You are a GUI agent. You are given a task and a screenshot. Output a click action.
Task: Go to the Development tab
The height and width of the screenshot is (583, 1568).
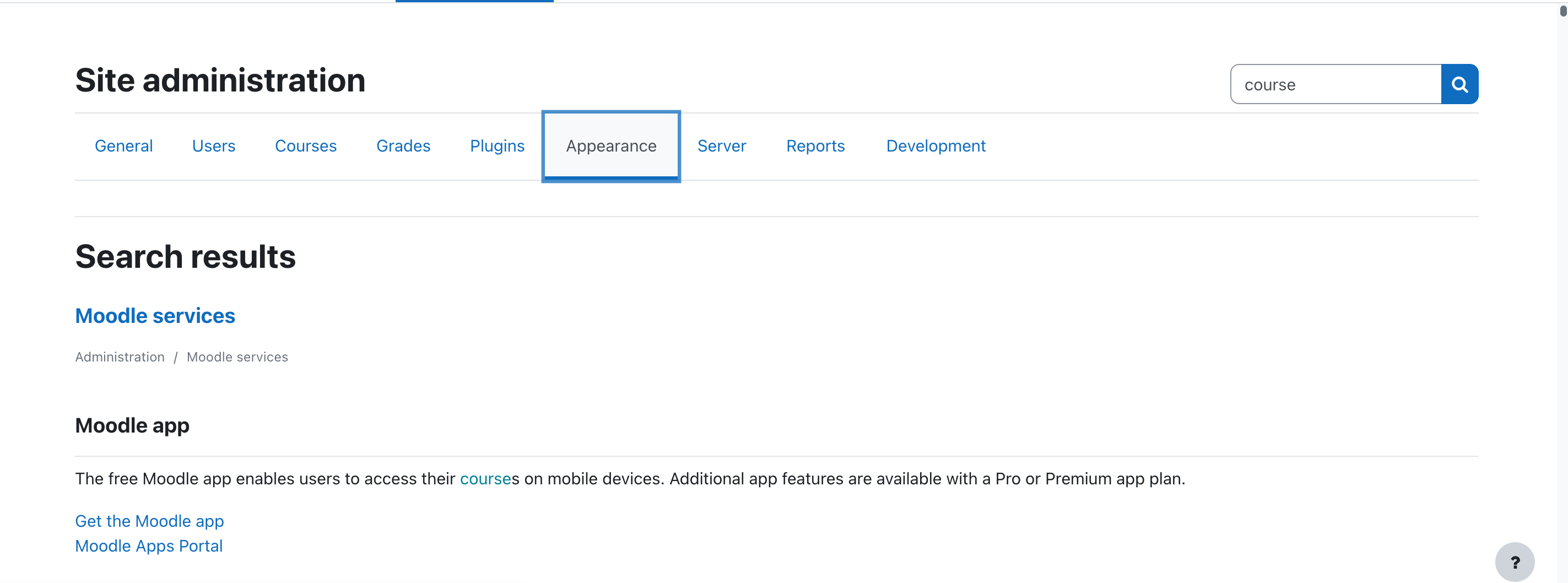point(936,146)
